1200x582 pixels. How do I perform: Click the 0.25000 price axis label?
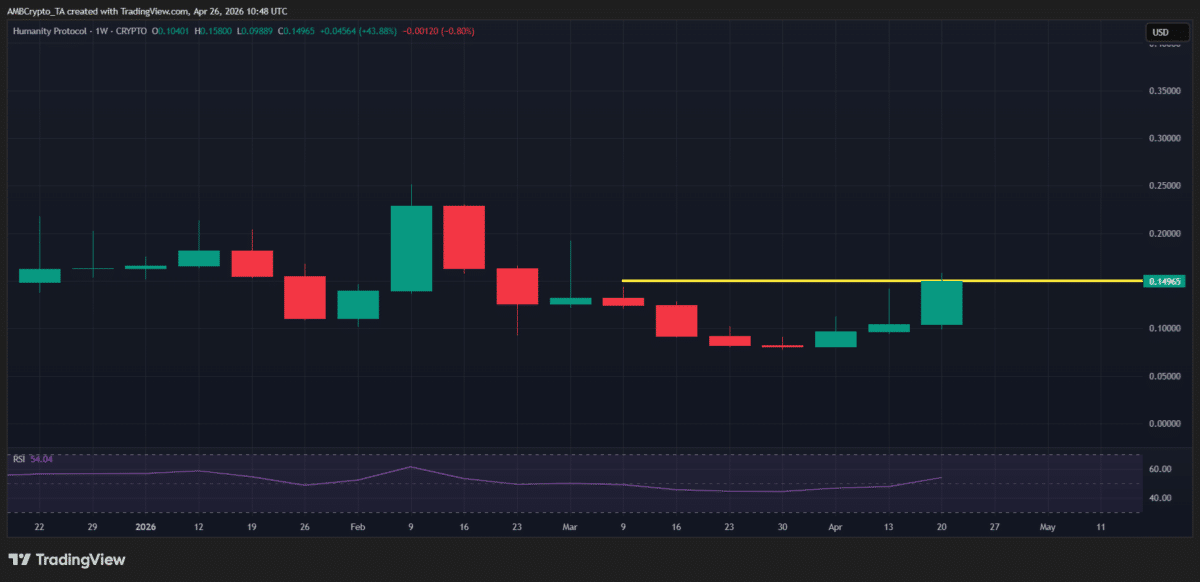coord(1163,186)
